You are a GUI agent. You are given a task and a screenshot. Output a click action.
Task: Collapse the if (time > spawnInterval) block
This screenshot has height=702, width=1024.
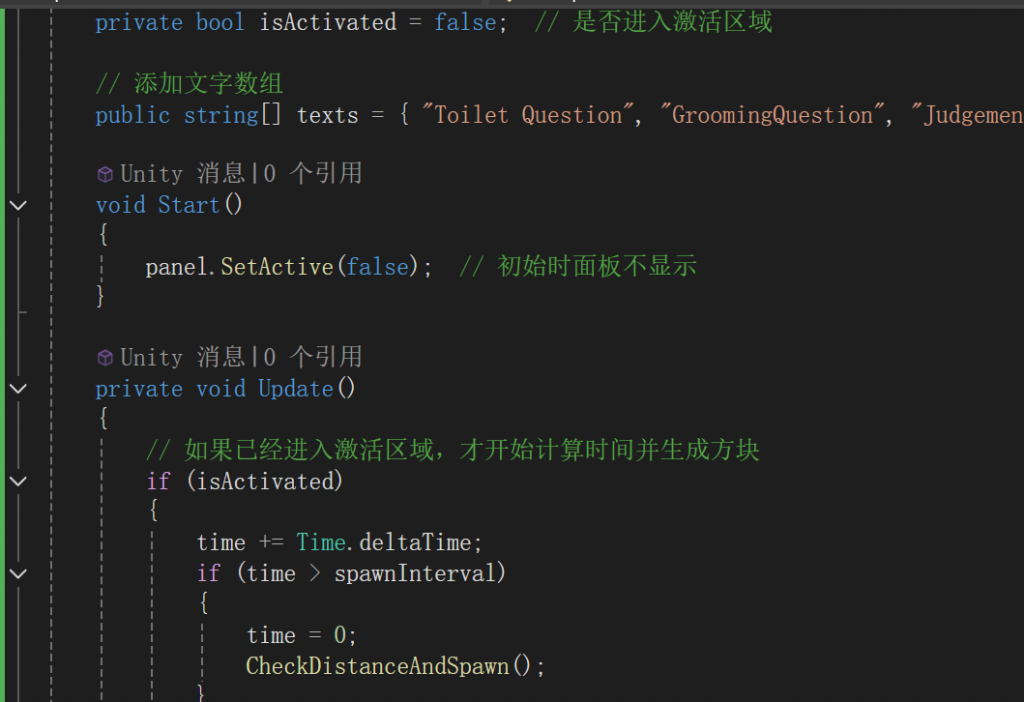18,574
